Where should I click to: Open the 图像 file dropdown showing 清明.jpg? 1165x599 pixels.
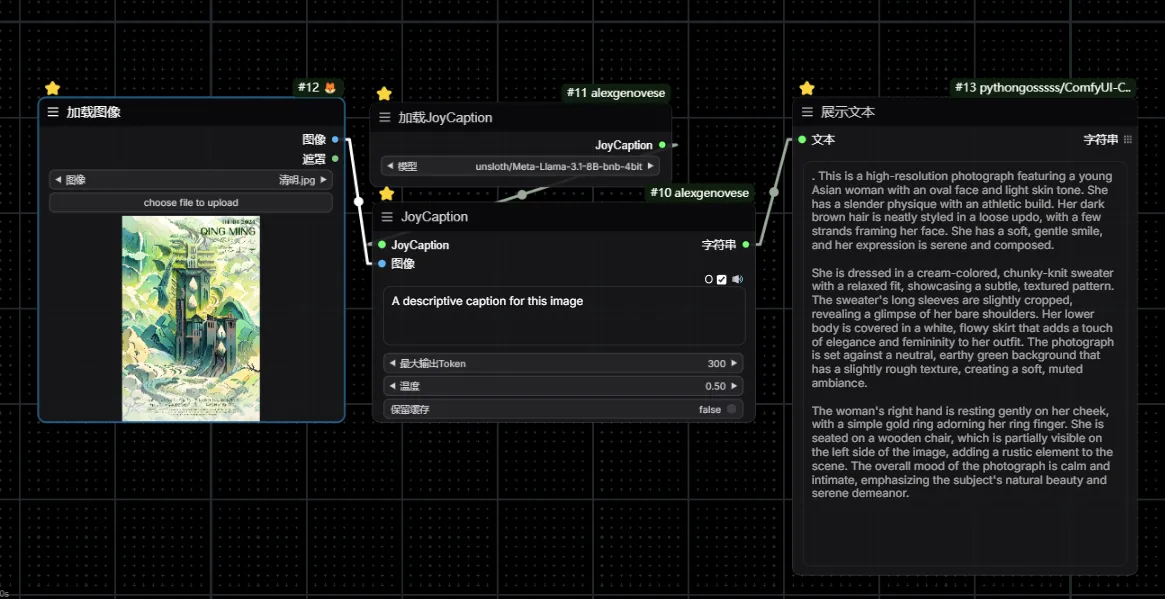click(190, 180)
